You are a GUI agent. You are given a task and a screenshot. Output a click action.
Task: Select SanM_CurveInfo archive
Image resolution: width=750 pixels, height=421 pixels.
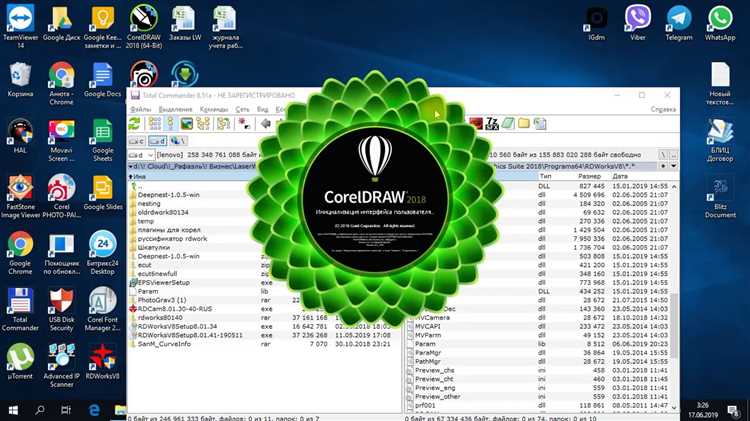[164, 344]
